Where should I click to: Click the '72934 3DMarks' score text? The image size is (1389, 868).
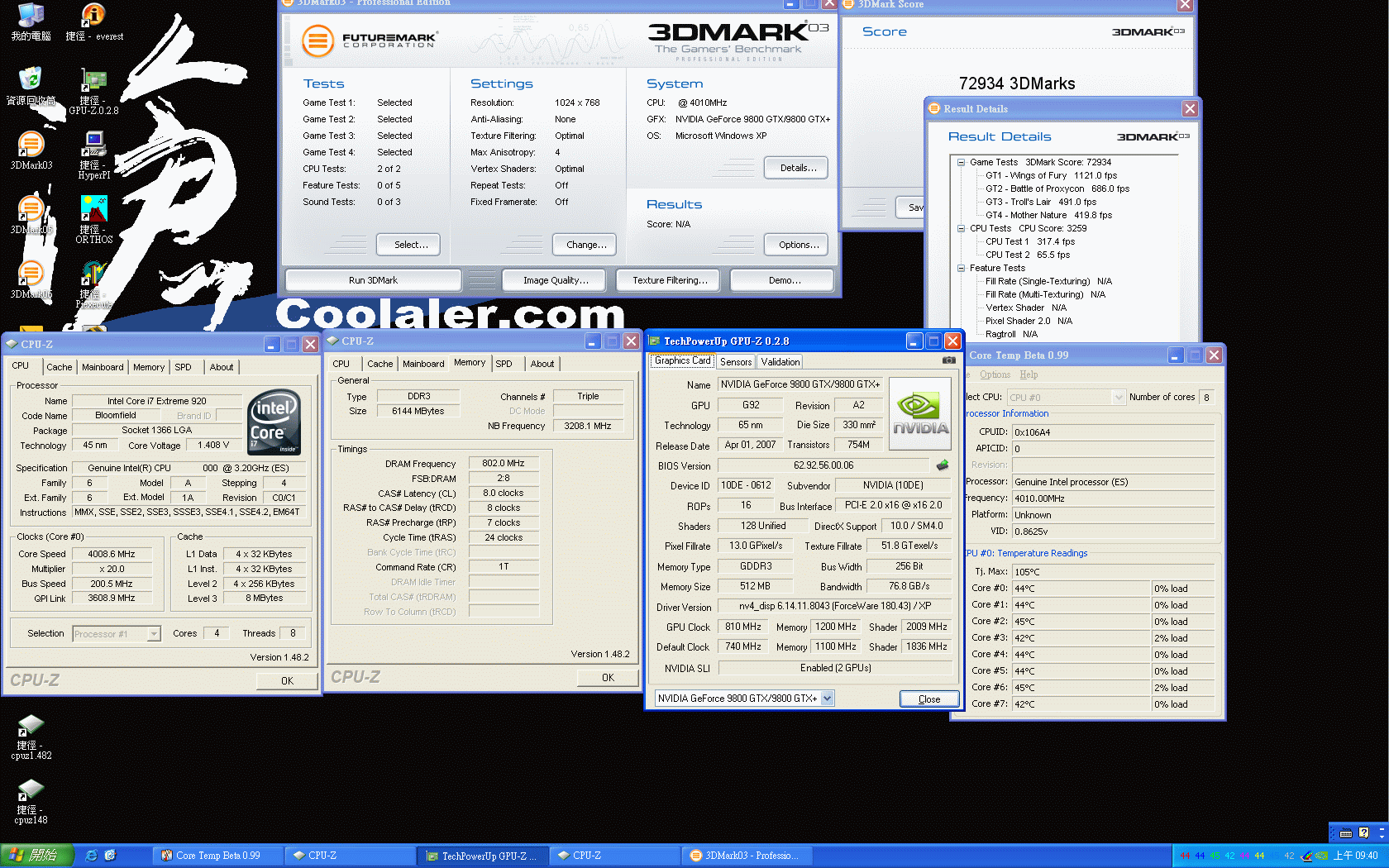point(1017,83)
